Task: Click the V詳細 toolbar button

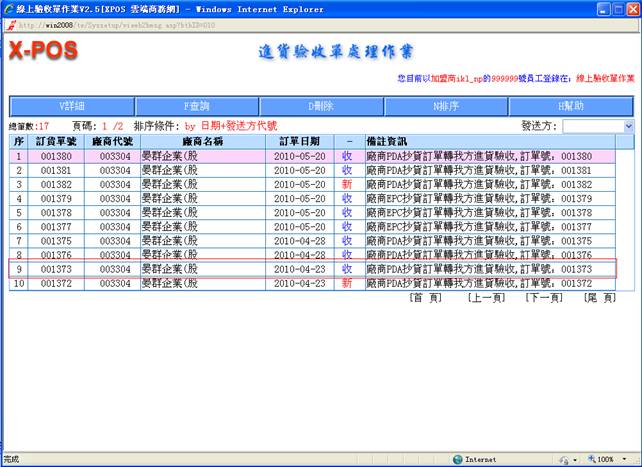Action: [x=71, y=106]
